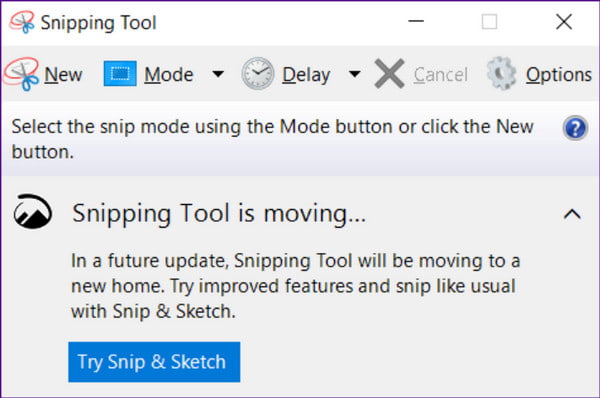Click the gray X Cancel icon
Viewport: 600px width, 398px height.
click(x=389, y=74)
